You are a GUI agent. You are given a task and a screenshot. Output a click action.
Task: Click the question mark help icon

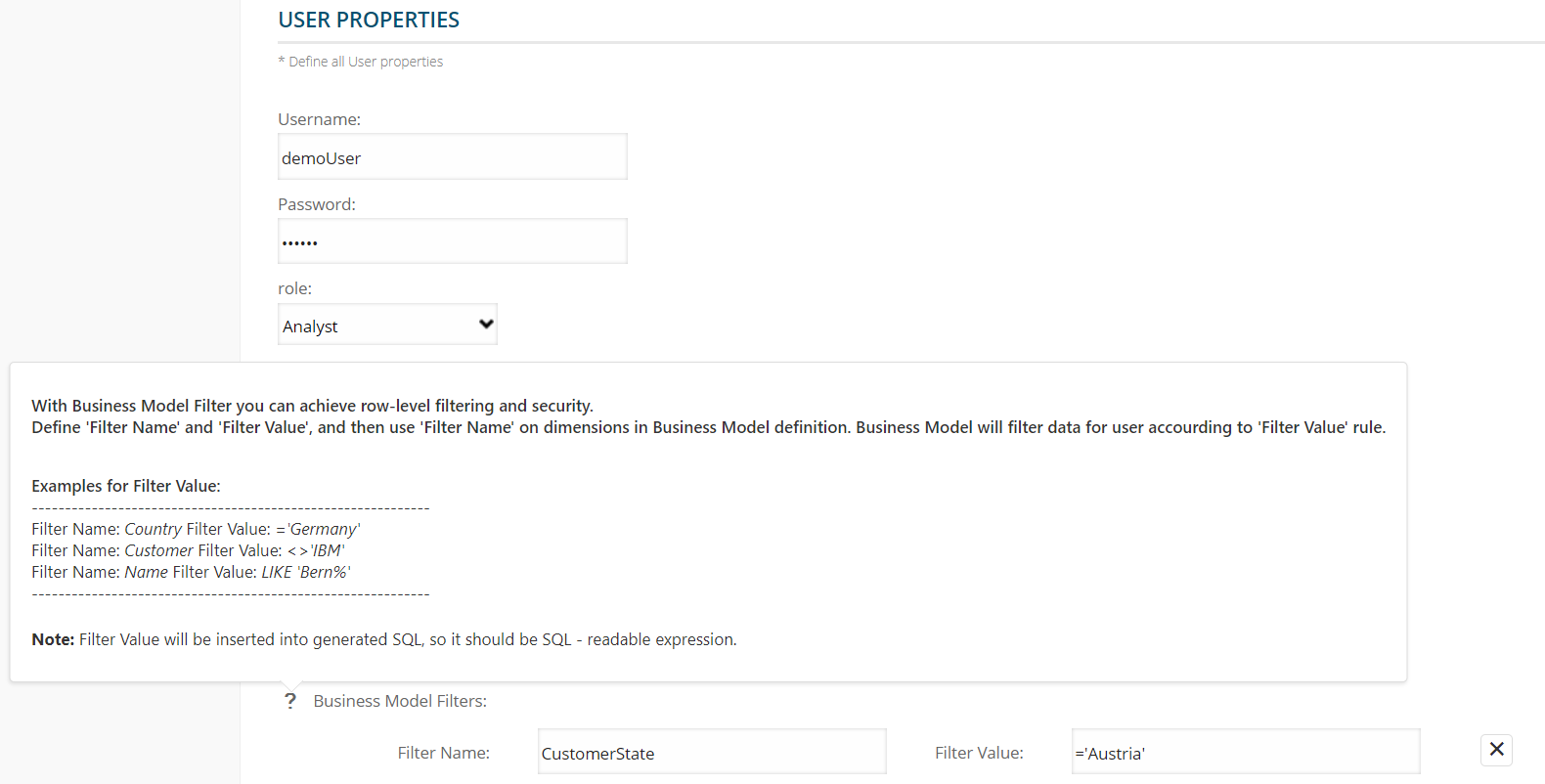coord(290,701)
